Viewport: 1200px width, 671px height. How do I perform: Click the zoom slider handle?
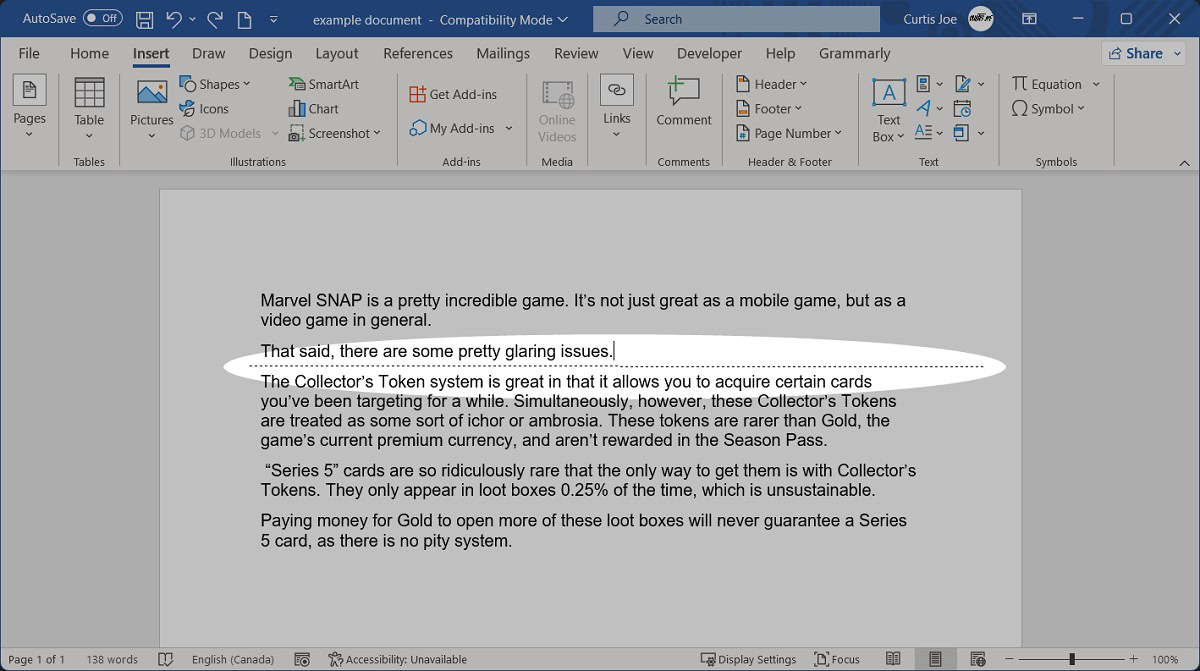coord(1072,659)
